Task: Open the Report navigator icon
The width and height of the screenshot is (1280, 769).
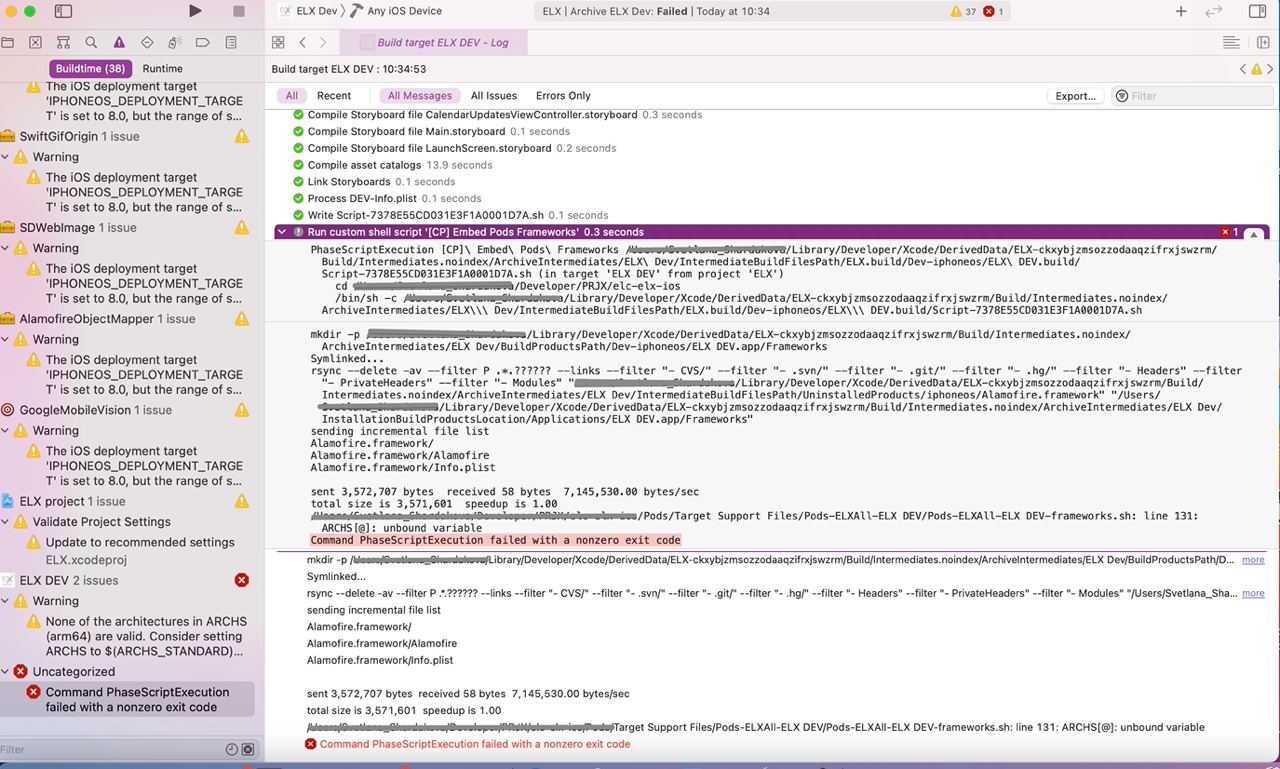Action: (231, 43)
